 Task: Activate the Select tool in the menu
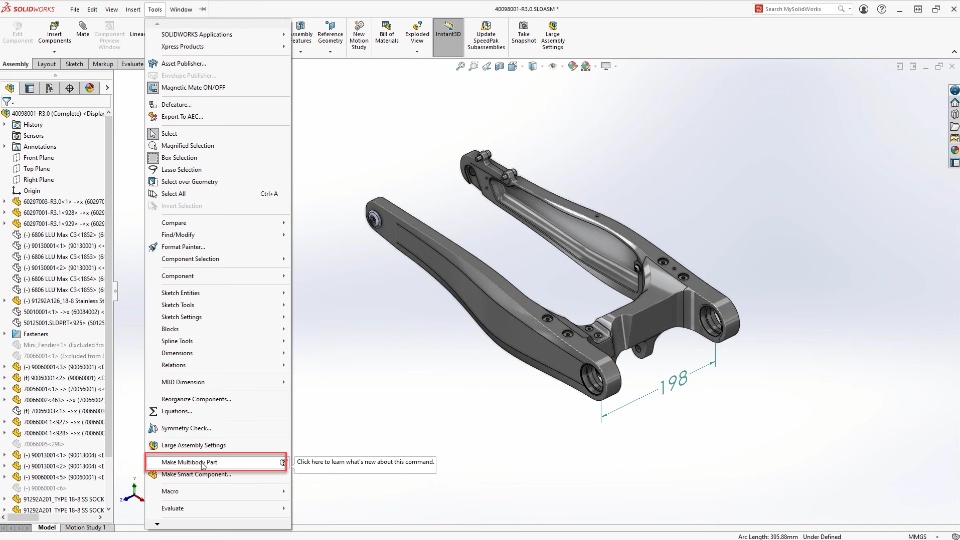pos(169,133)
